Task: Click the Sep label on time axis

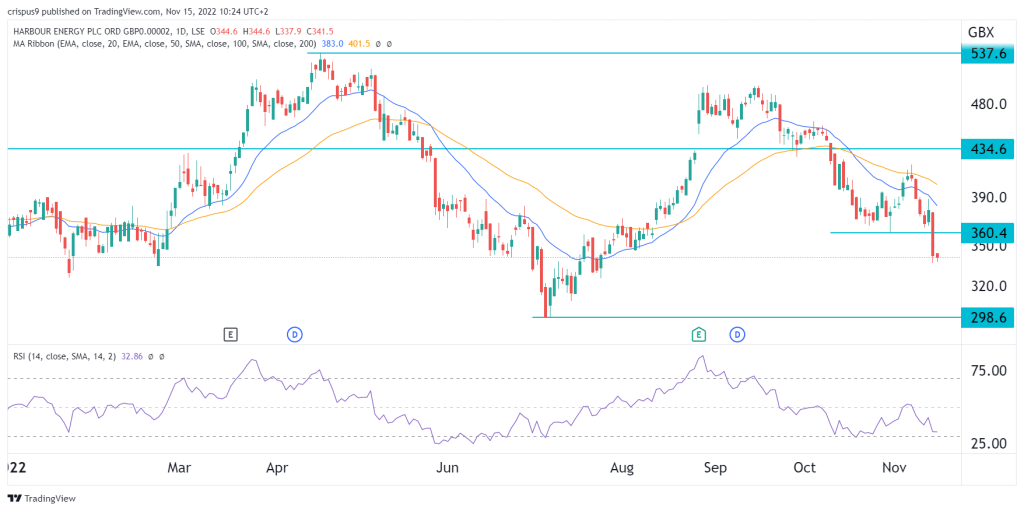Action: pyautogui.click(x=716, y=468)
